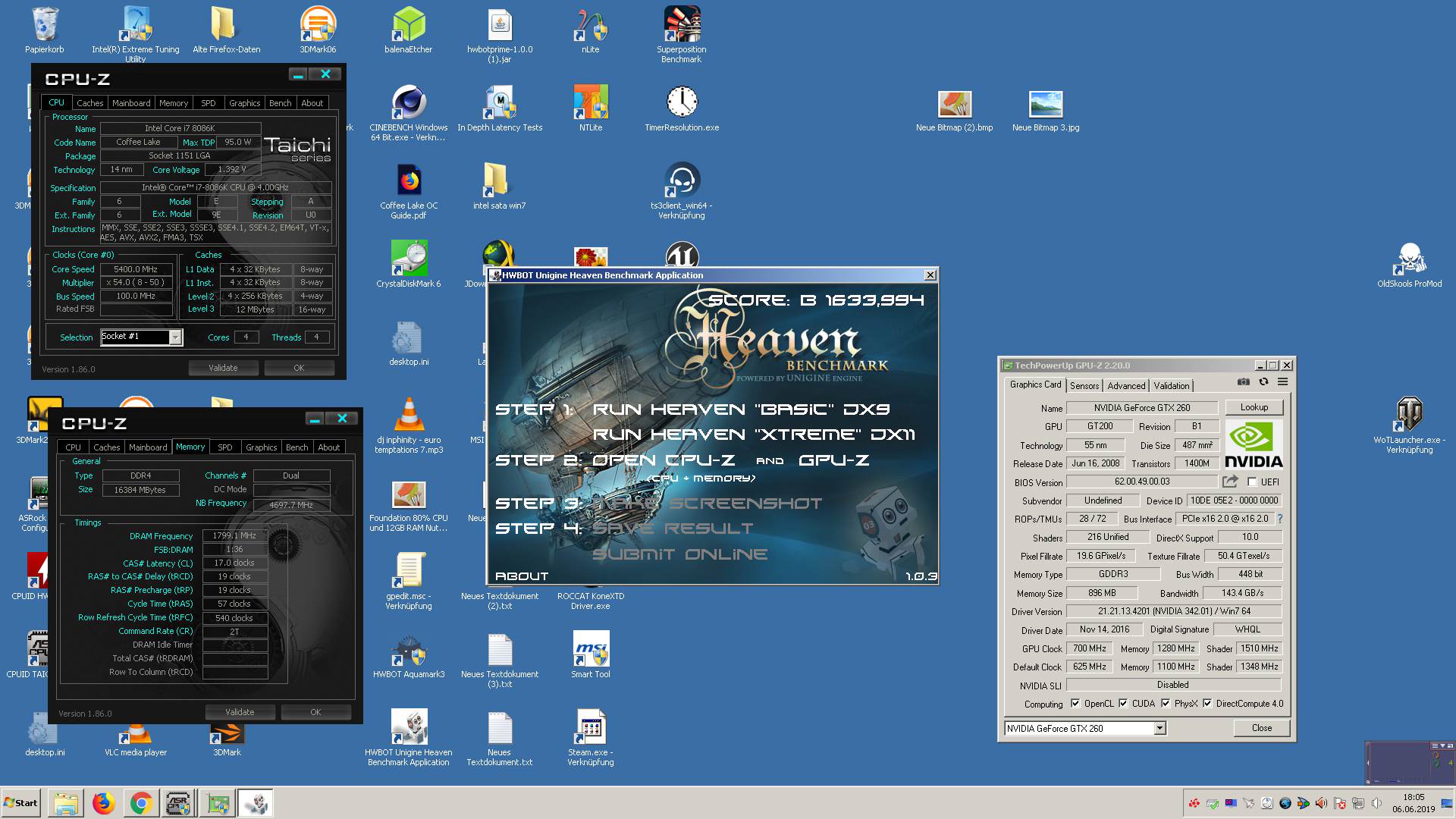Image resolution: width=1456 pixels, height=819 pixels.
Task: Open Windows Explorer from the taskbar
Action: [x=65, y=803]
